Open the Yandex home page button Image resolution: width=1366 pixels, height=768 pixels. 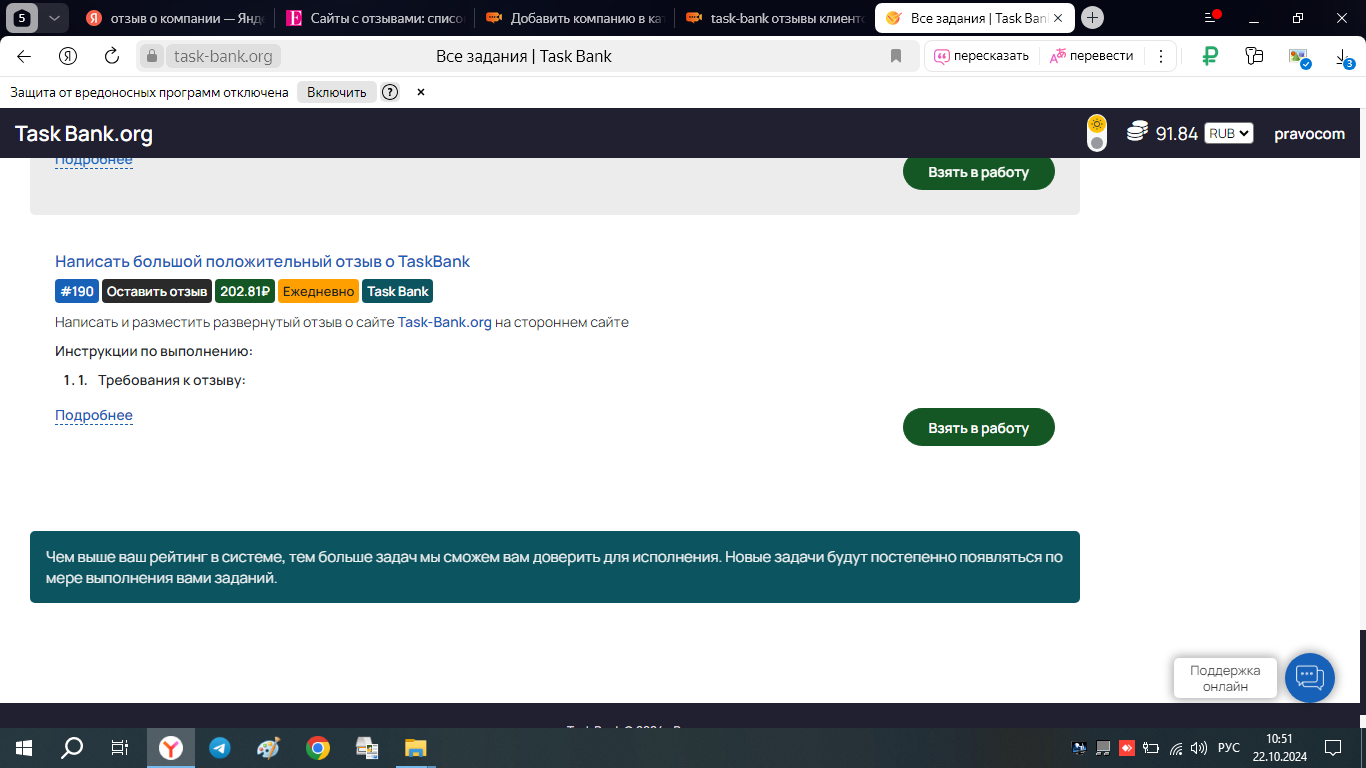tap(68, 56)
